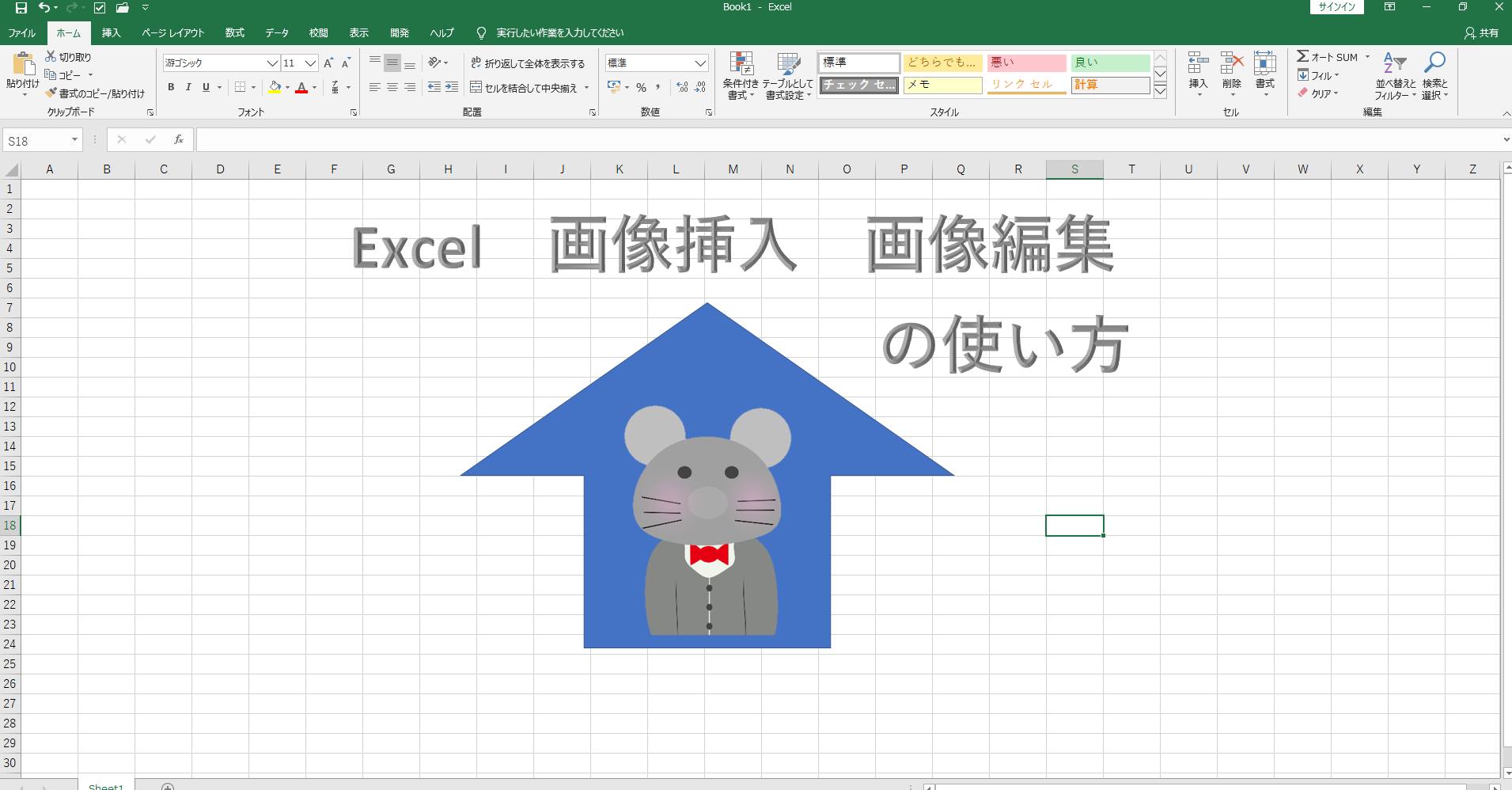Viewport: 1512px width, 790px height.
Task: Click the Share (共有) button
Action: 1482,33
